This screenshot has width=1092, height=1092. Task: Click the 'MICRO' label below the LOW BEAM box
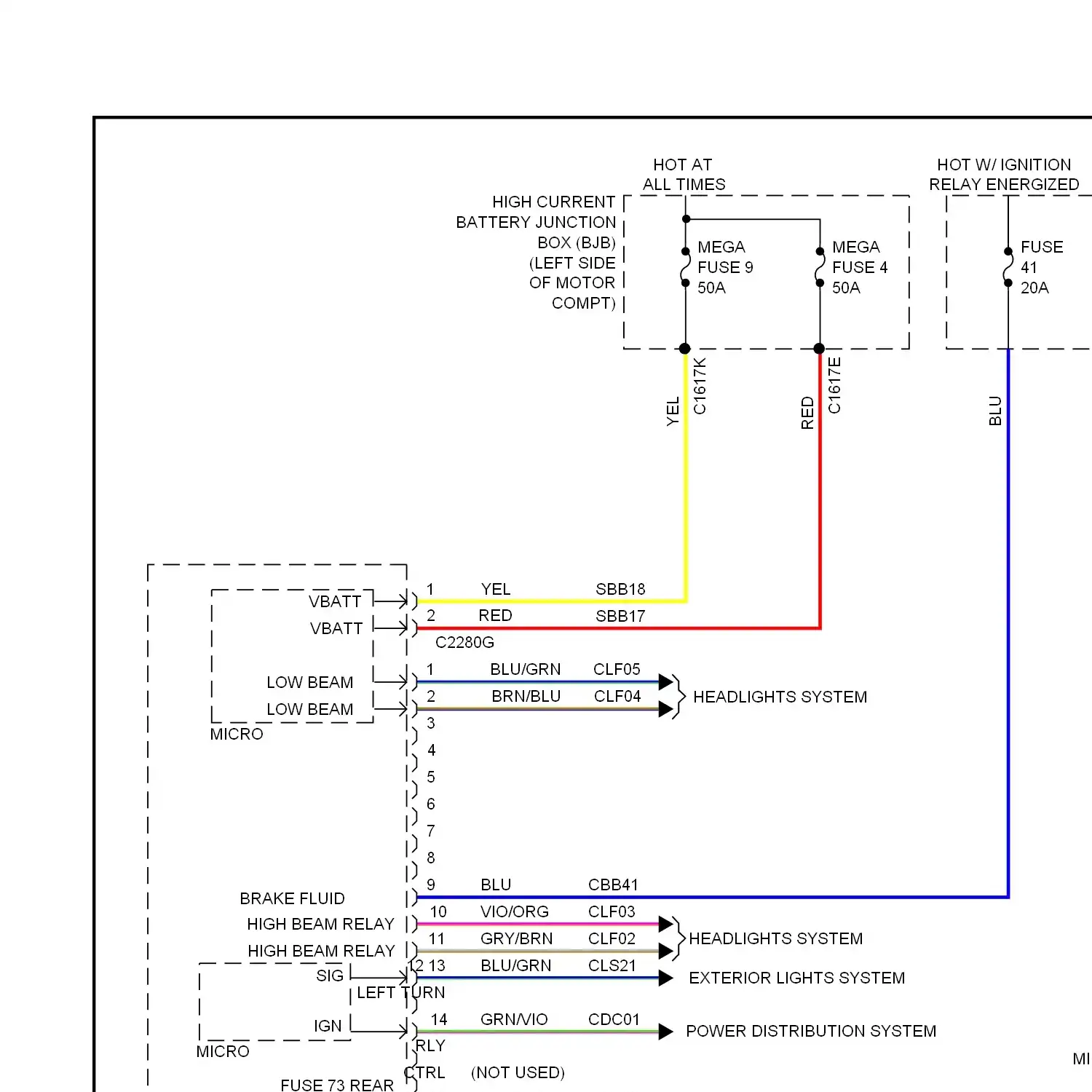tap(237, 734)
